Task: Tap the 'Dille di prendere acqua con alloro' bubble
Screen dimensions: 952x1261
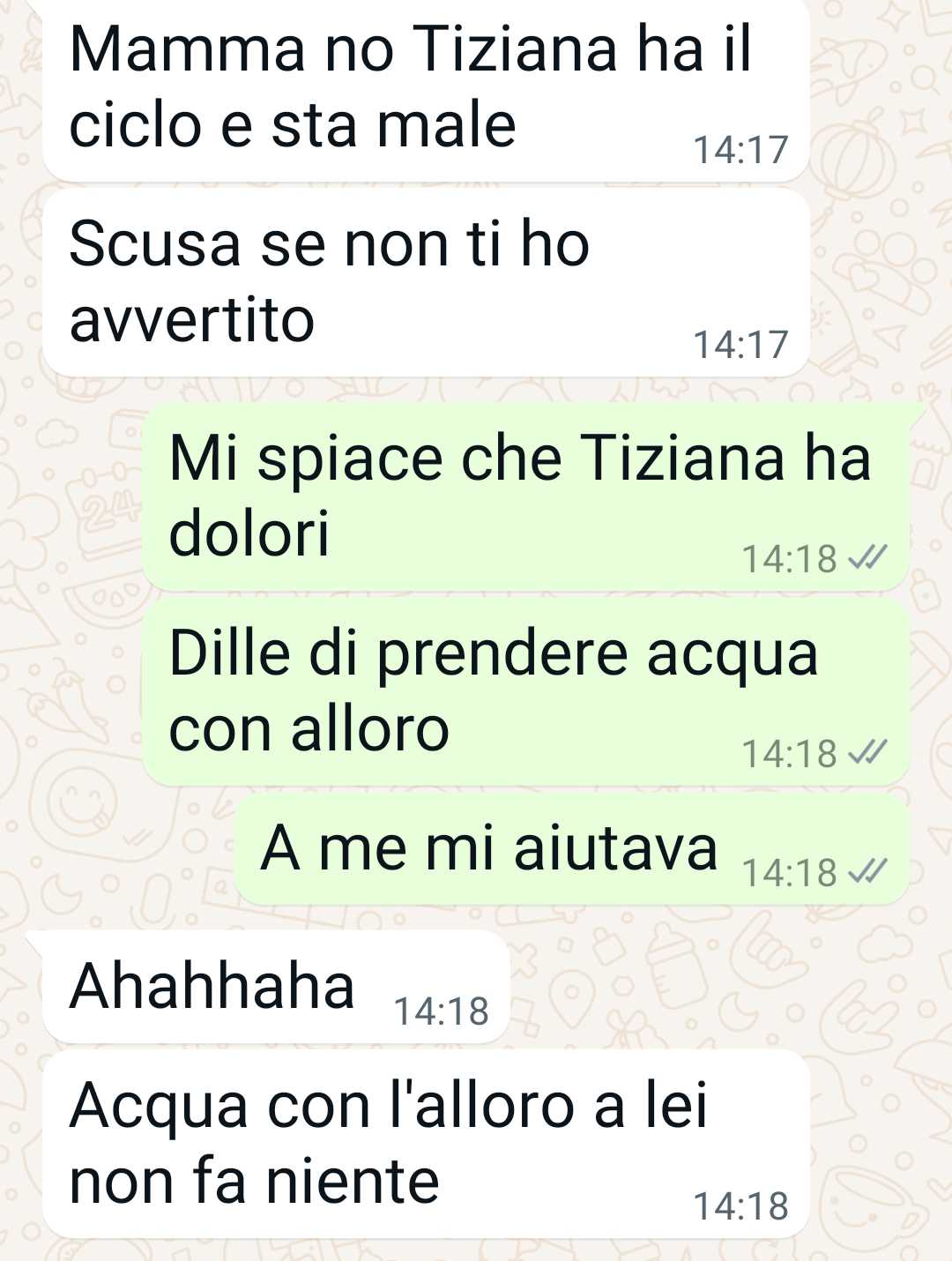Action: [526, 692]
